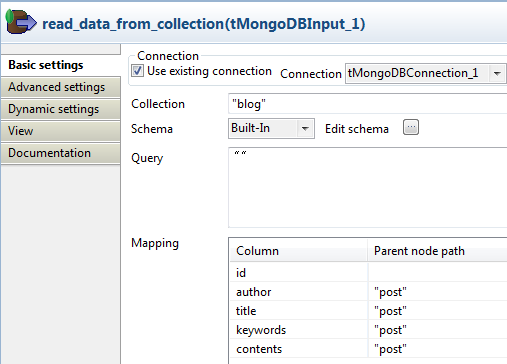Viewport: 507px width, 364px height.
Task: Open Dynamic settings tab
Action: 60,109
